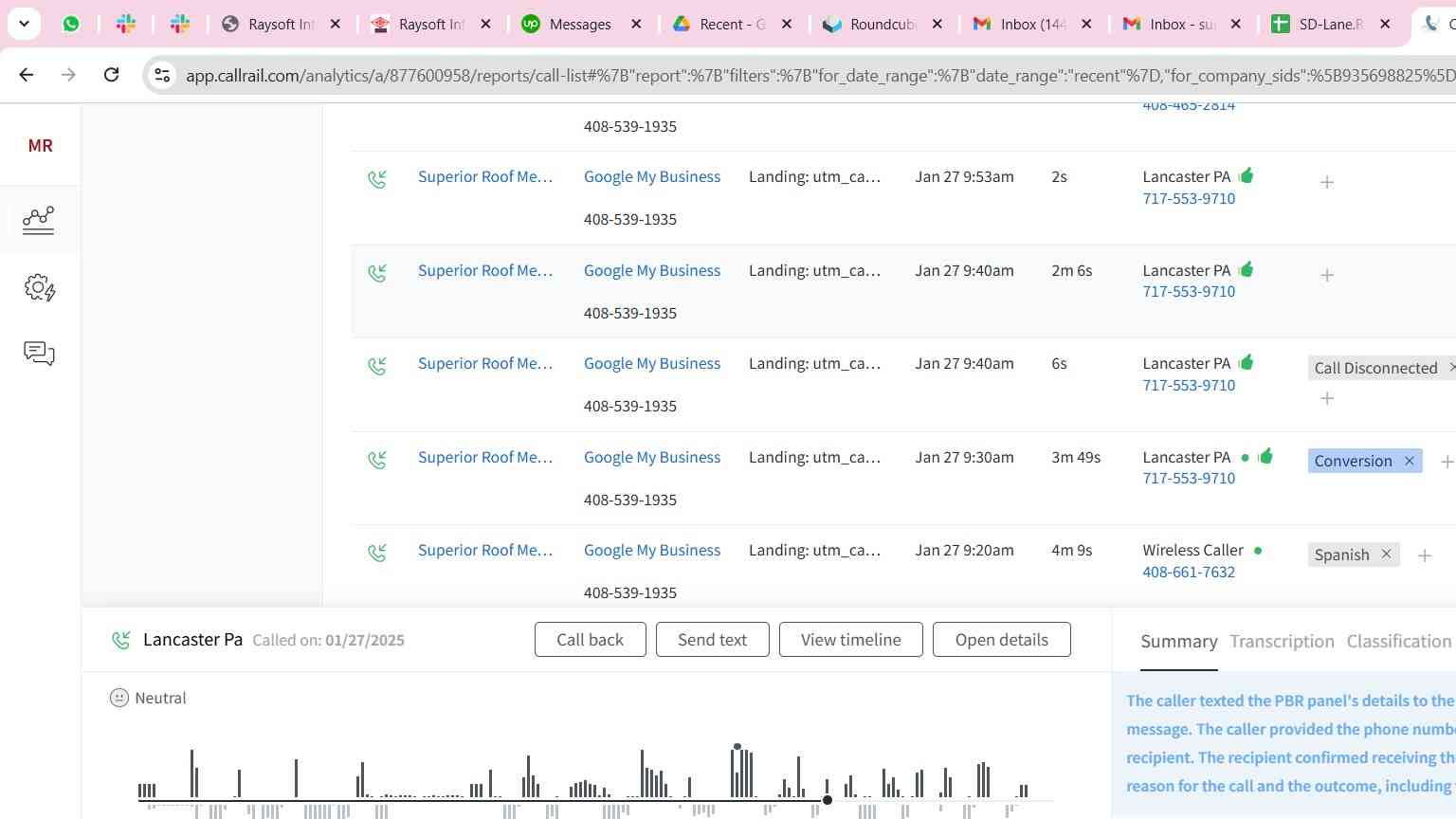The height and width of the screenshot is (819, 1456).
Task: Open the conversations chat sidebar icon
Action: 39,354
